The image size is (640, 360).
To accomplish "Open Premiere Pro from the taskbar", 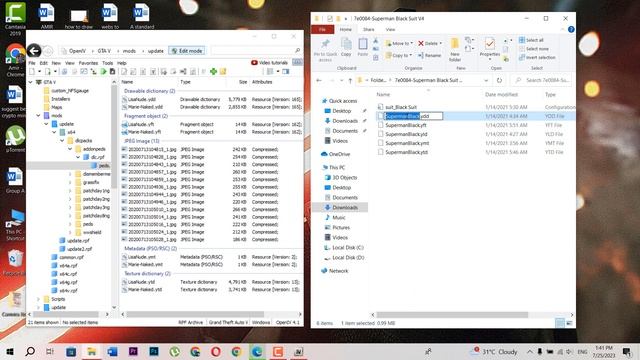I will click(133, 351).
